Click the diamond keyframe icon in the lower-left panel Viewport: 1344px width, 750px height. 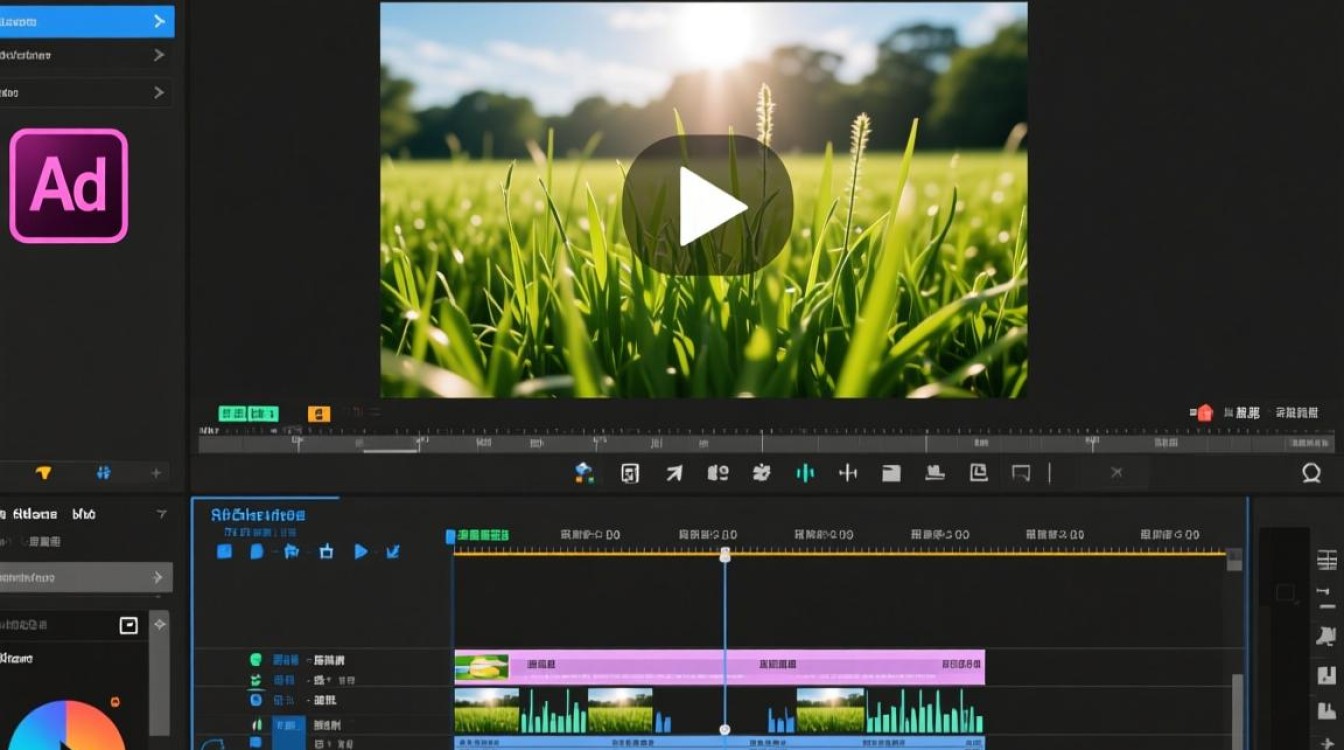tap(159, 624)
